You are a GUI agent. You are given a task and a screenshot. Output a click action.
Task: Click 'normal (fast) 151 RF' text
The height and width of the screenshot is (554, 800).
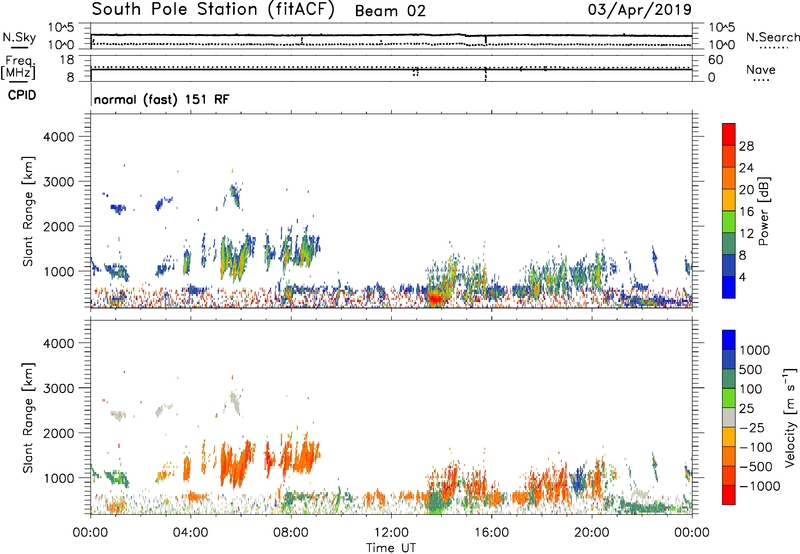162,99
